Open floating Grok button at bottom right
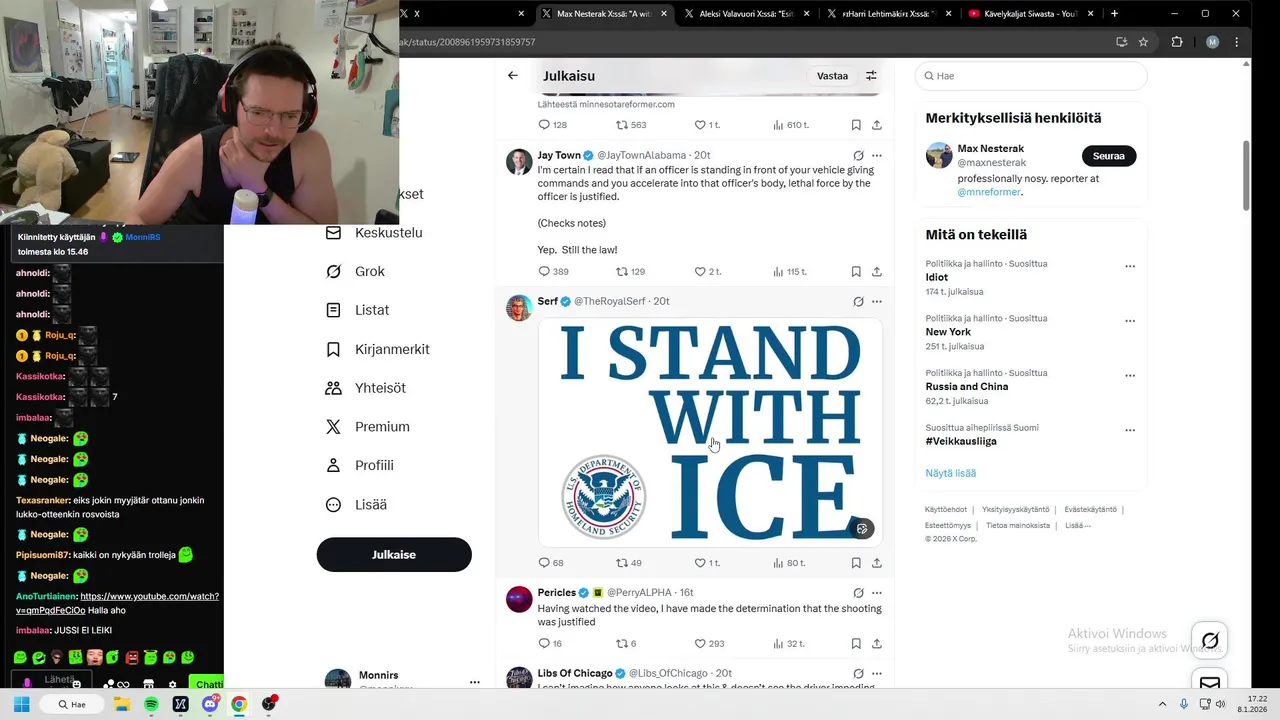This screenshot has height=720, width=1280. tap(1210, 640)
